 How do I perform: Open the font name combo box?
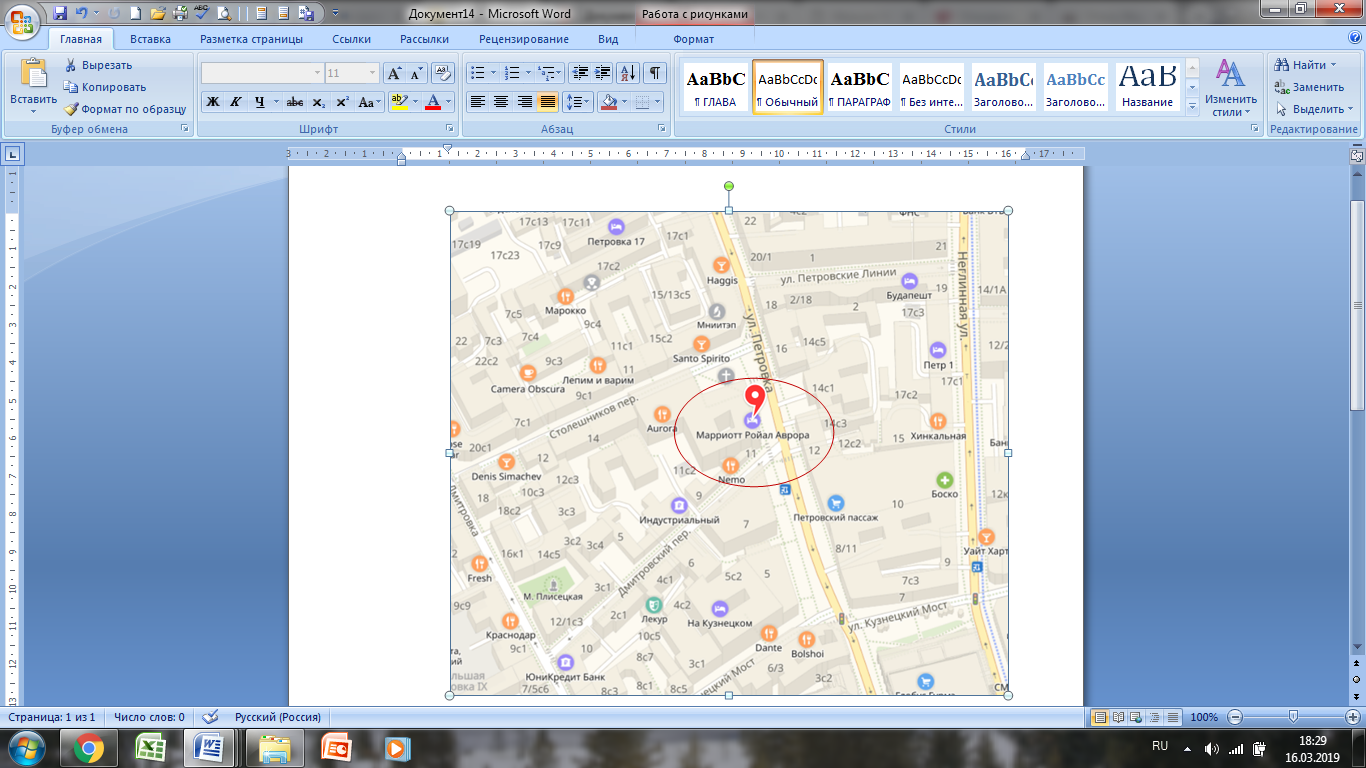click(x=262, y=73)
